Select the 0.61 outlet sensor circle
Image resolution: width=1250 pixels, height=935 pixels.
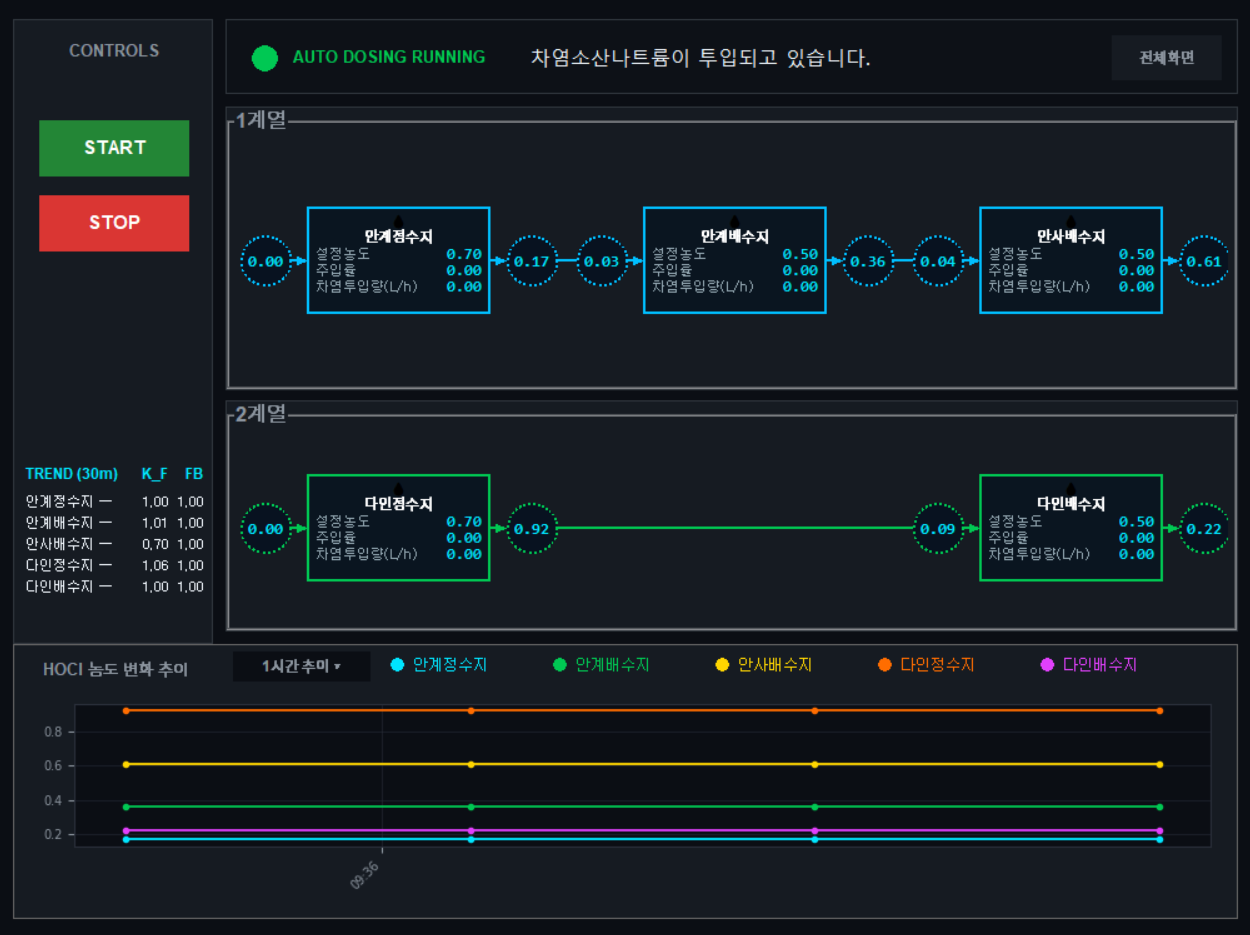tap(1205, 262)
